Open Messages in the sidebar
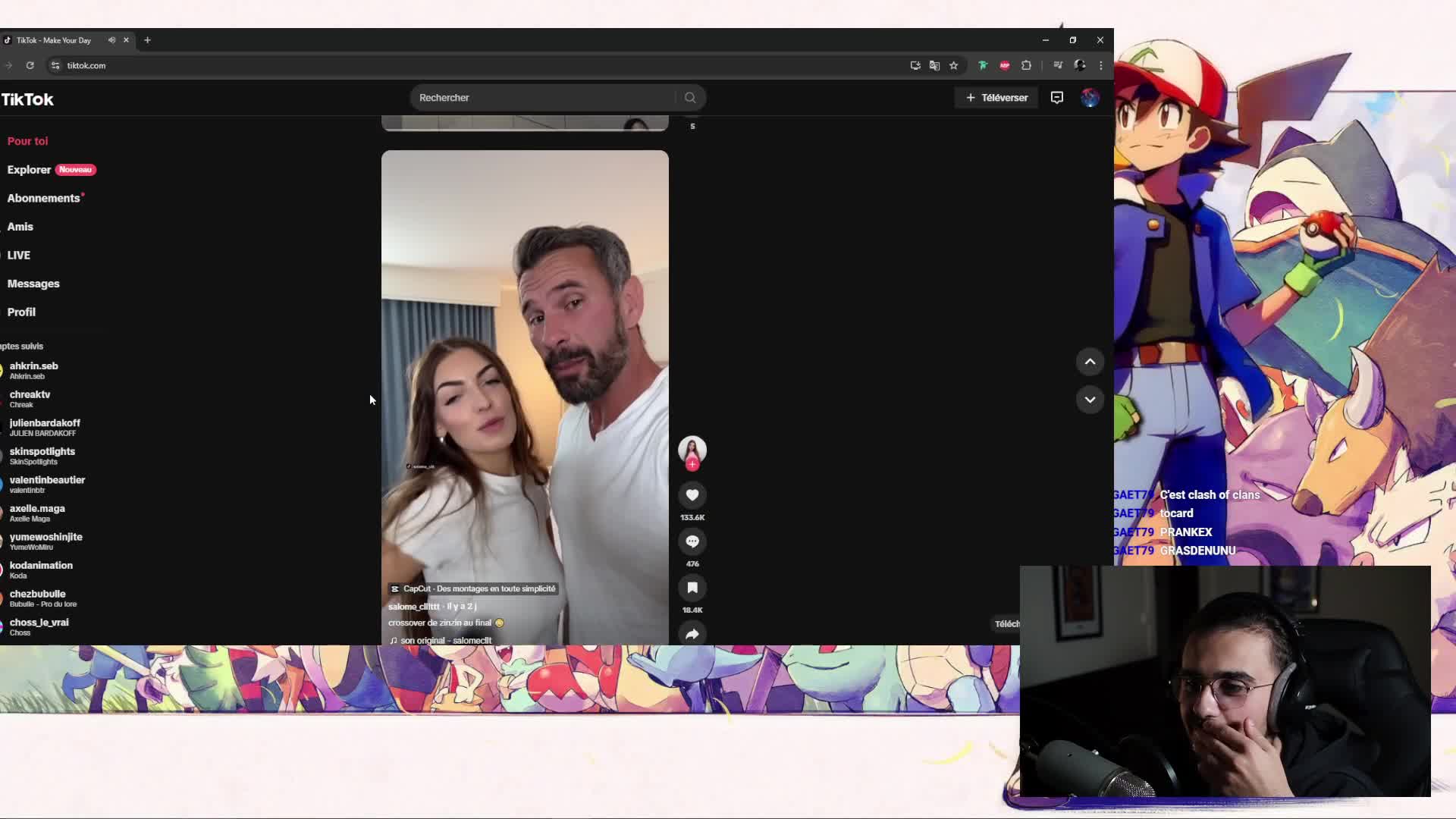The width and height of the screenshot is (1456, 819). pos(33,284)
